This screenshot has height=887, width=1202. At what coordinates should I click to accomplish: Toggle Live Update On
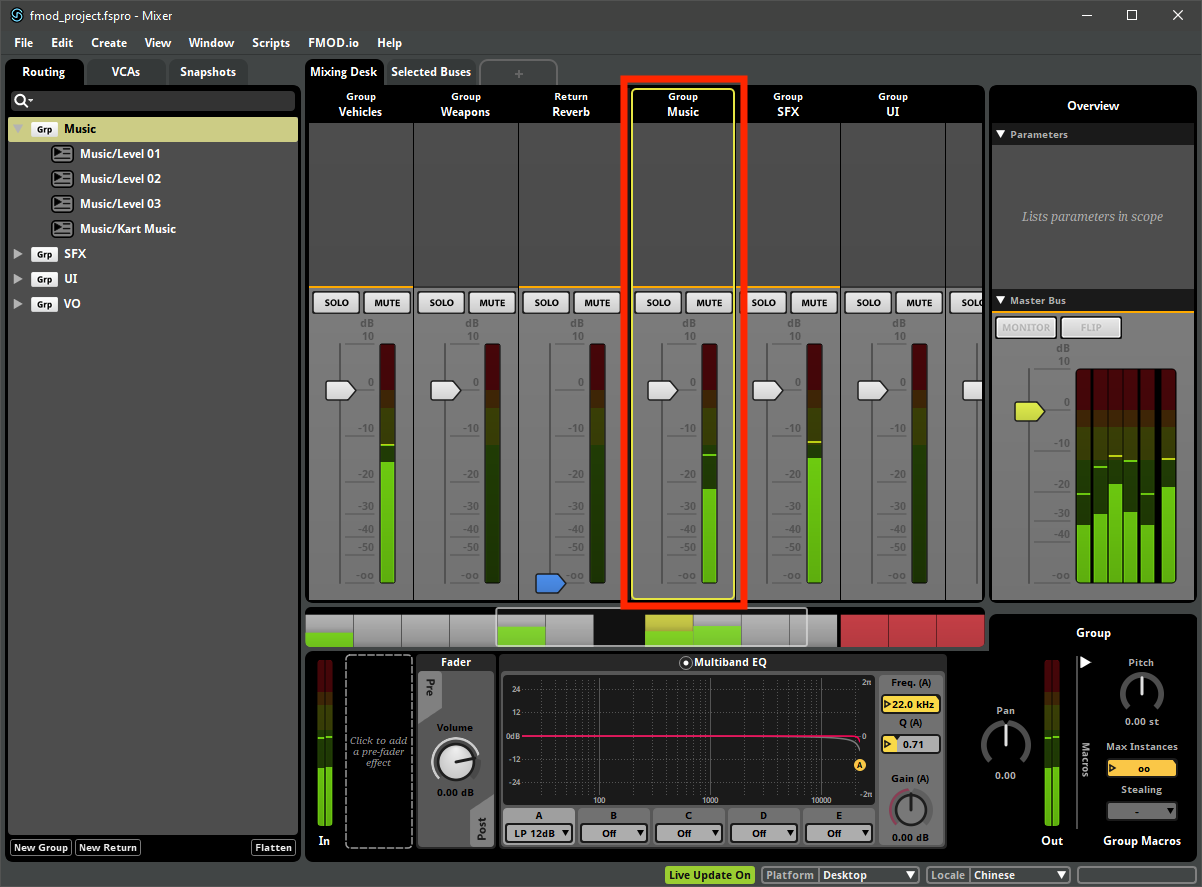click(710, 875)
